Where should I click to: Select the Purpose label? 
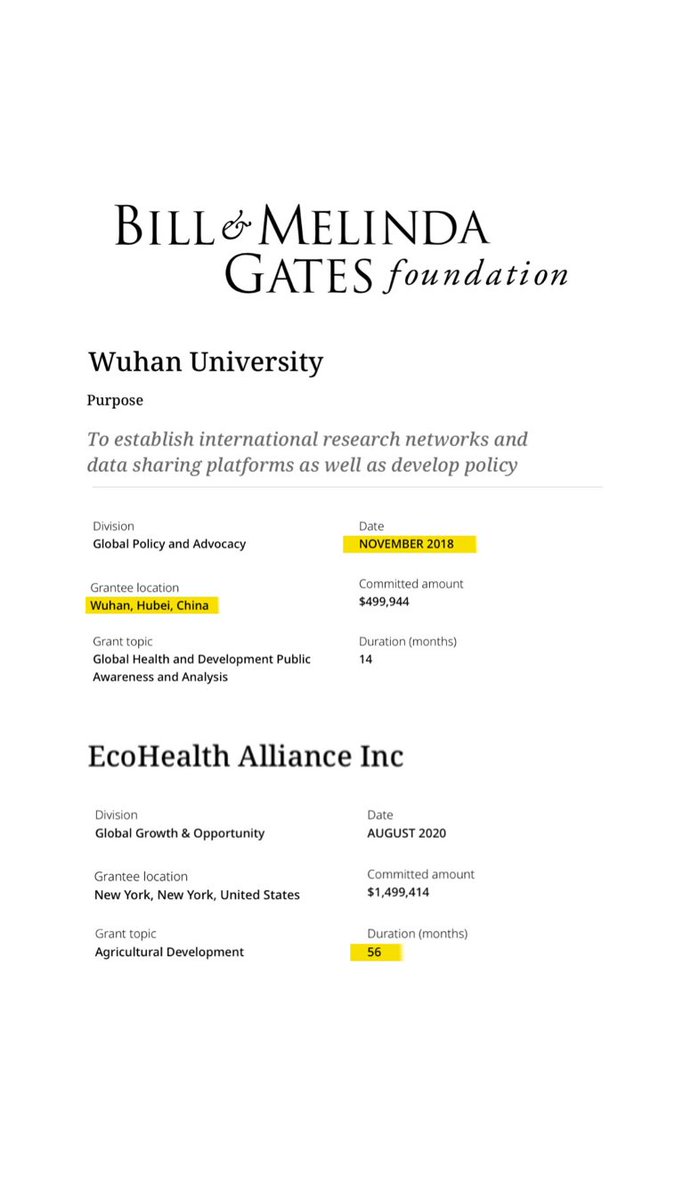point(115,400)
